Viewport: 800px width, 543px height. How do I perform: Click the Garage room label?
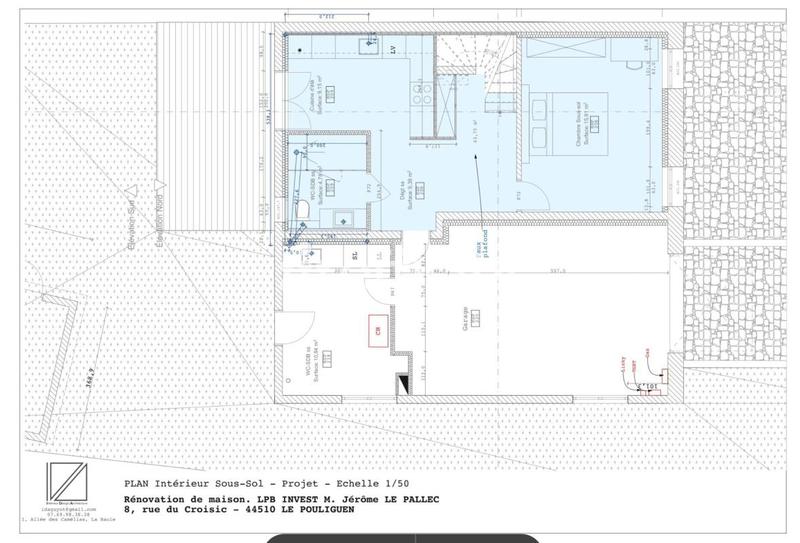click(x=464, y=322)
